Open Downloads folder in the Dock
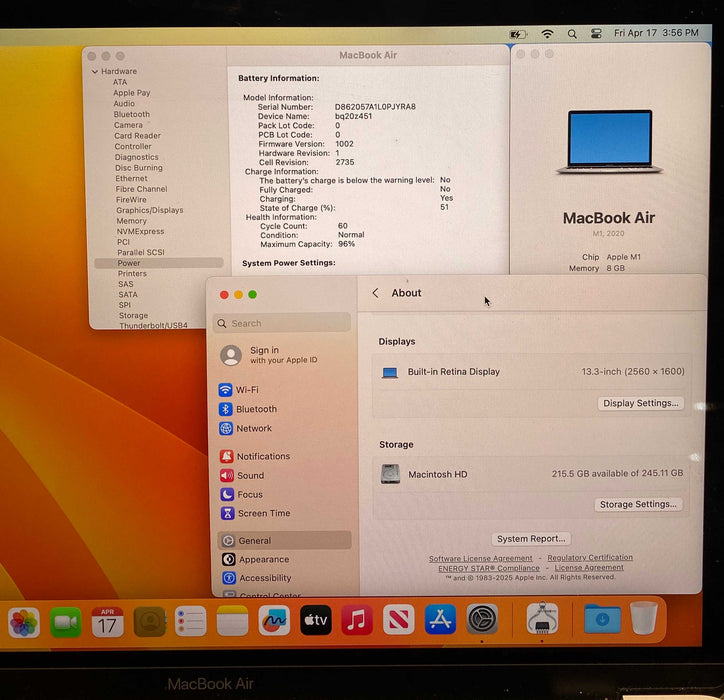This screenshot has width=724, height=700. point(602,619)
